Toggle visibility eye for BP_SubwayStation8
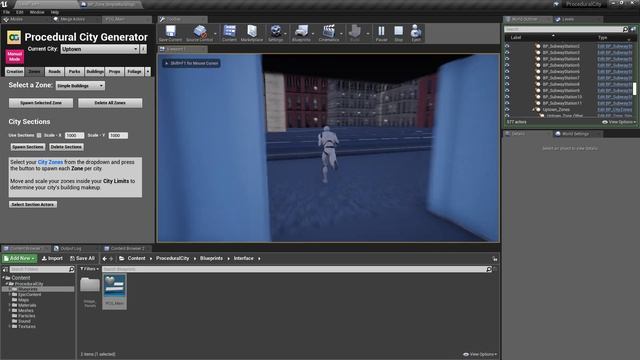 507,84
